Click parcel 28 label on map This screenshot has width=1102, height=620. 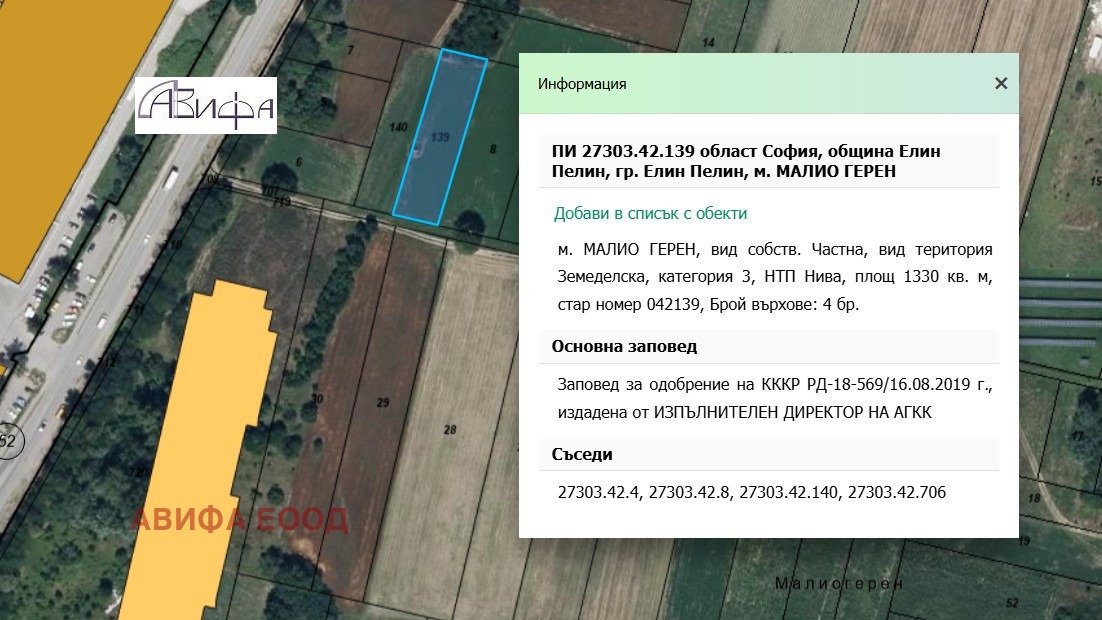tap(450, 429)
